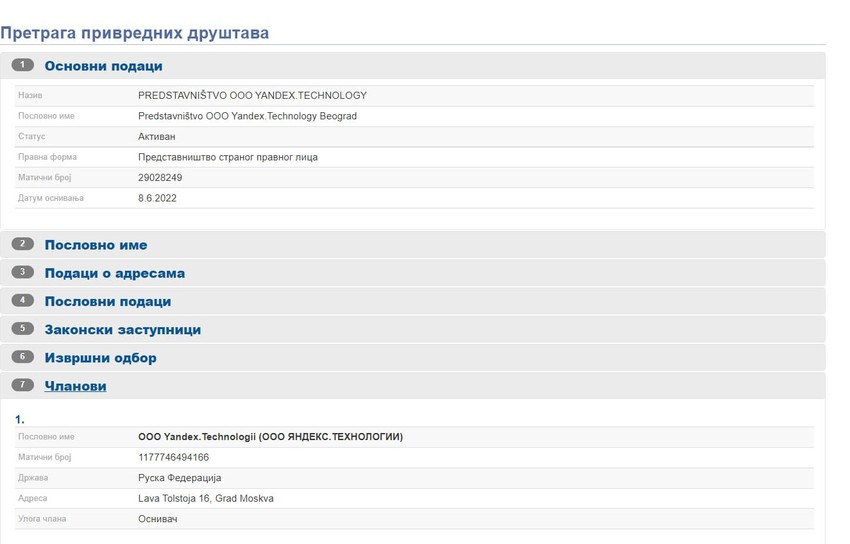Screen dimensions: 850x544
Task: Click the number 2 badge beside Пословно име
Action: pyautogui.click(x=23, y=244)
